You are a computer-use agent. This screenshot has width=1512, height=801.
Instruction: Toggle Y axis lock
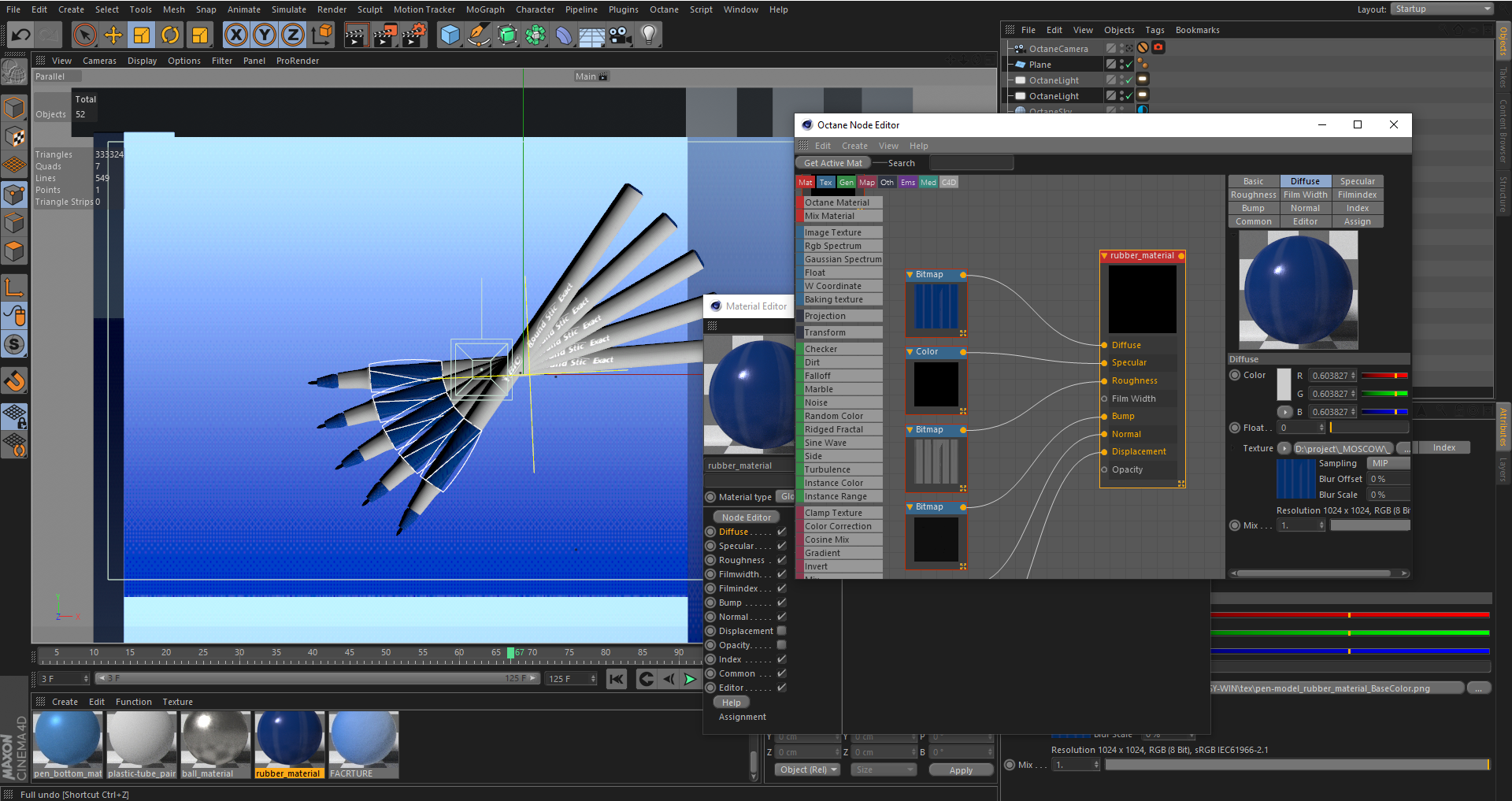(265, 35)
